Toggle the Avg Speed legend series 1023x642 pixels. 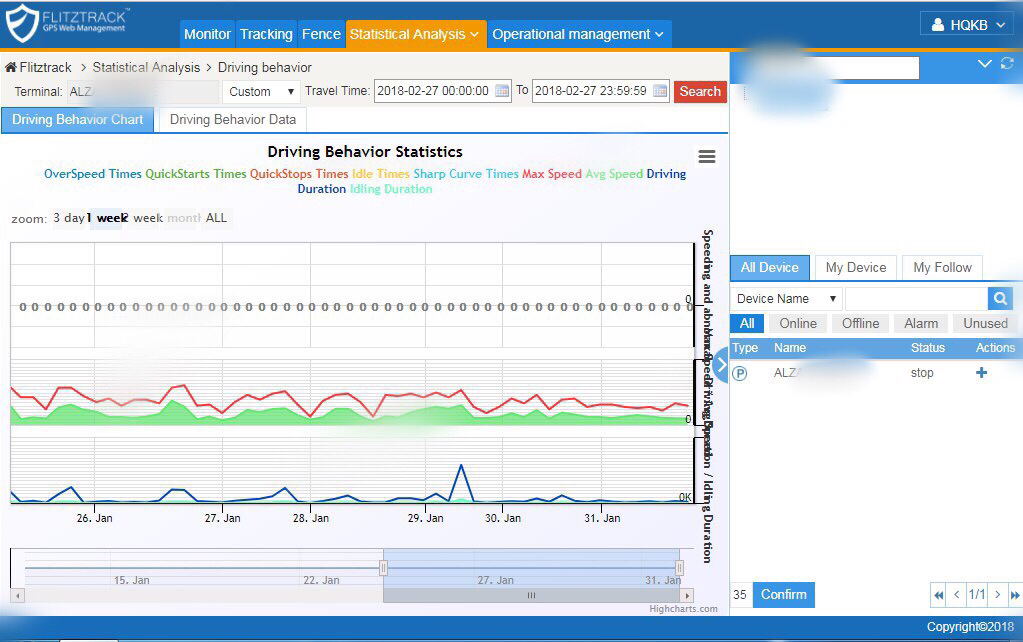click(614, 174)
